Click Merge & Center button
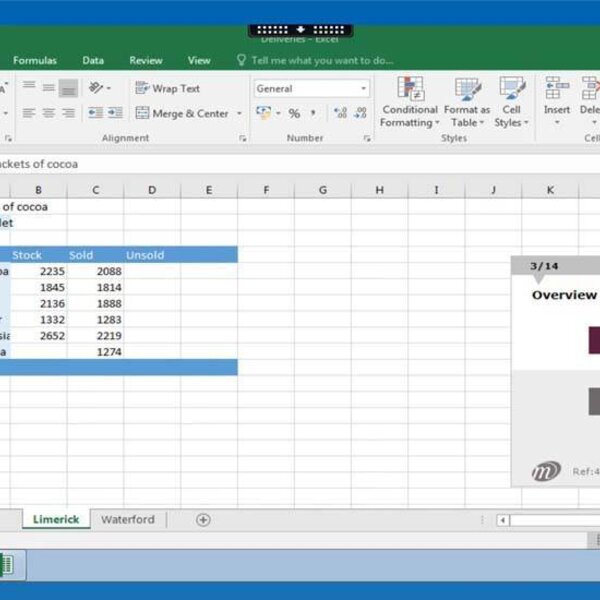600x600 pixels. coord(182,113)
